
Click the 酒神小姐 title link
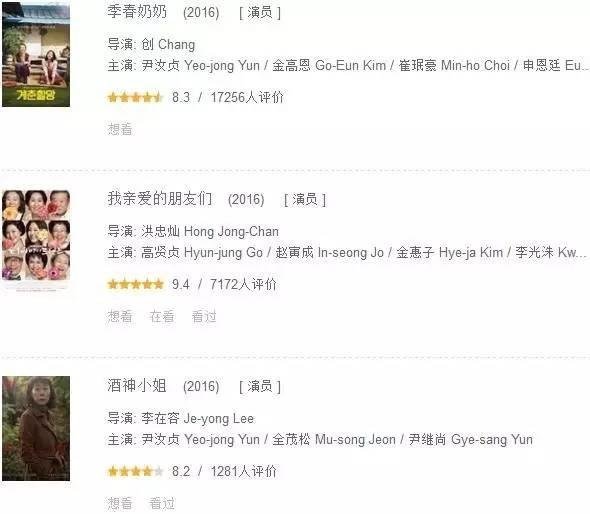tap(137, 386)
